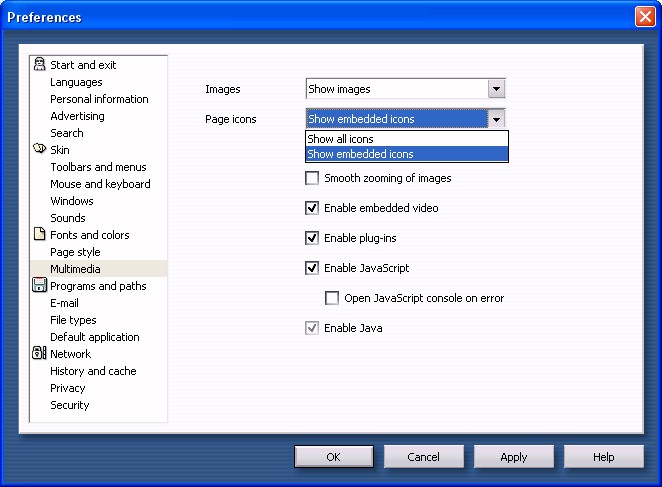Uncheck Enable plug-ins option
662x487 pixels.
point(312,239)
